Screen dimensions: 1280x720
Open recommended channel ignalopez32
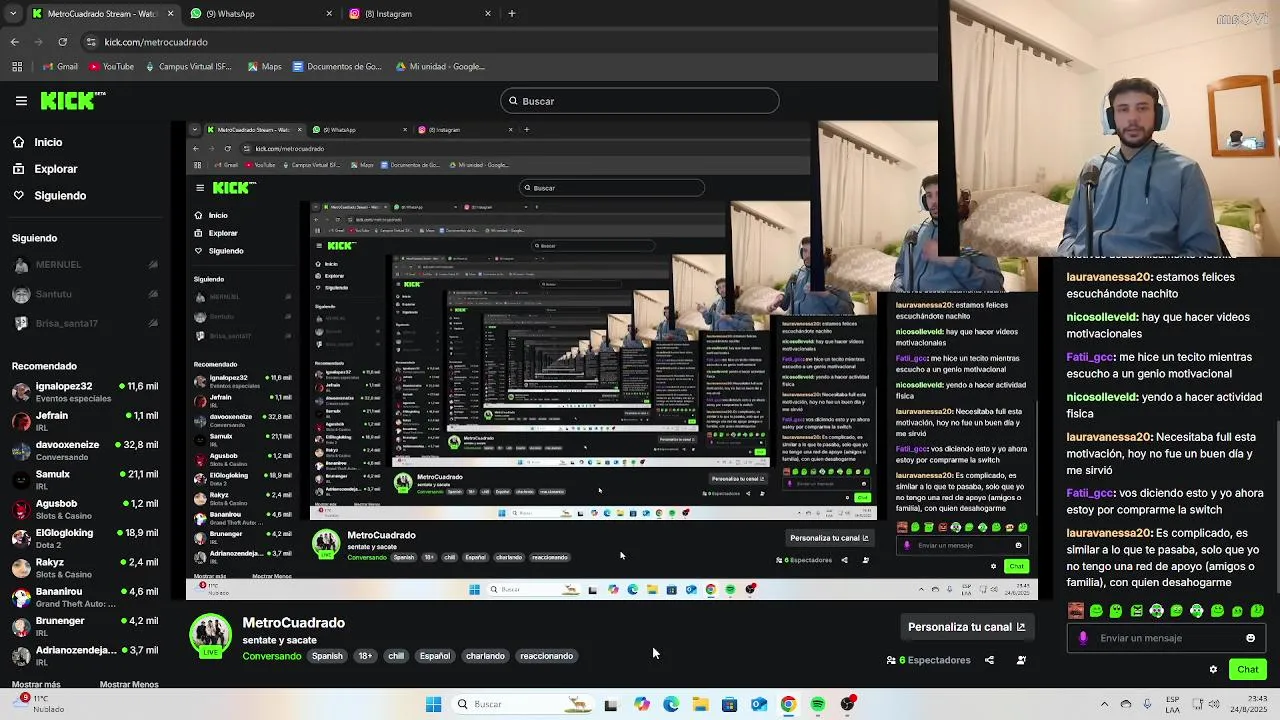86,391
